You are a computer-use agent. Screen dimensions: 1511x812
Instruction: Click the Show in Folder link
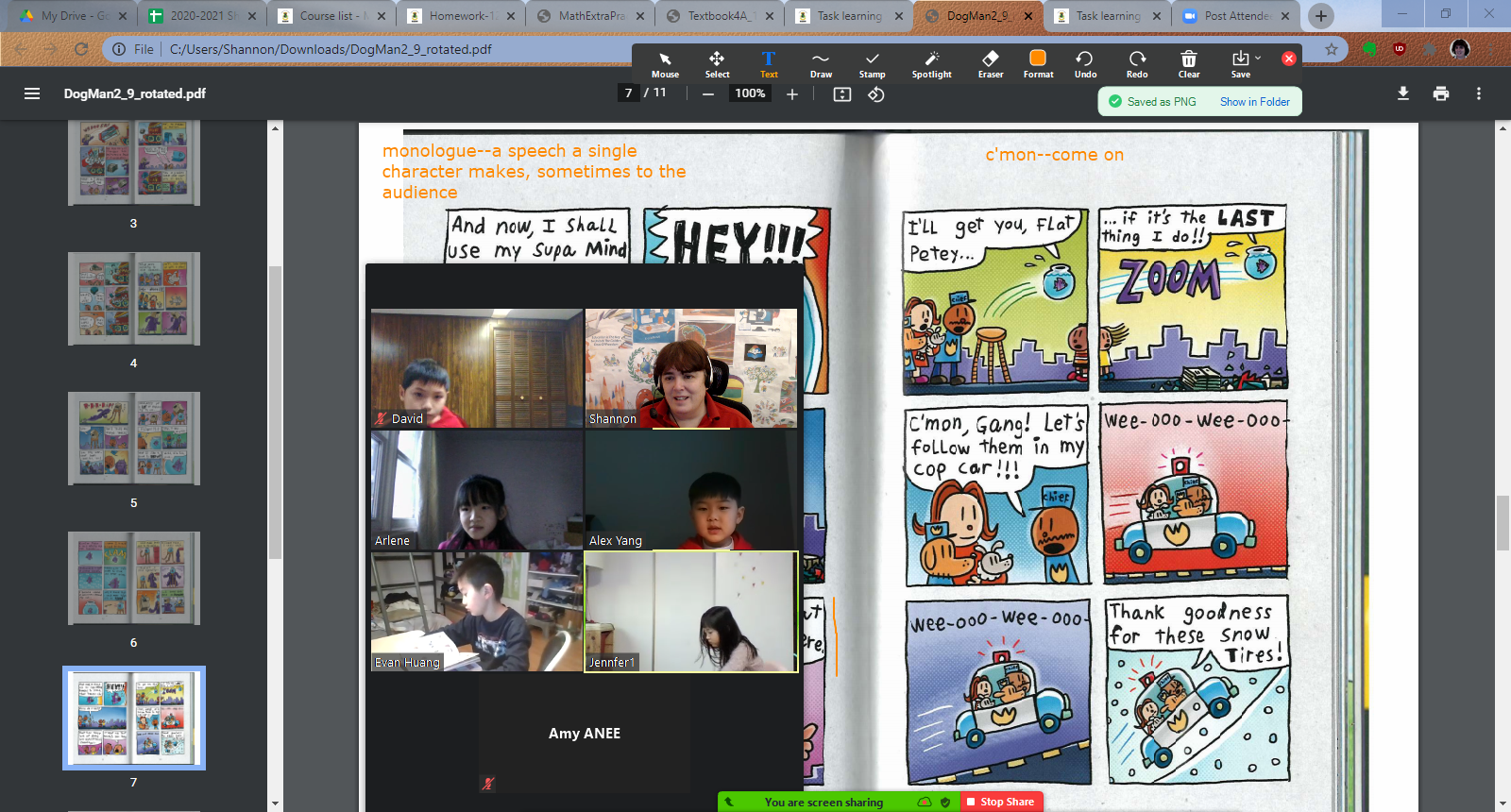(x=1254, y=102)
